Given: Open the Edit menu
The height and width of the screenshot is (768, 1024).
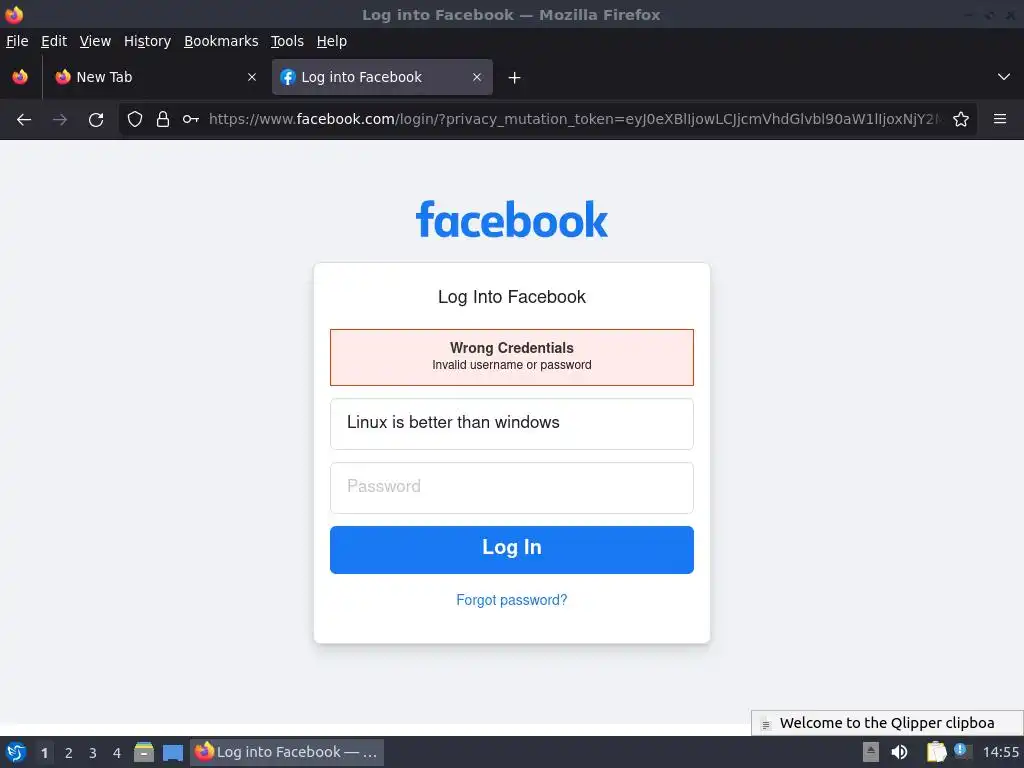Looking at the screenshot, I should click(54, 41).
